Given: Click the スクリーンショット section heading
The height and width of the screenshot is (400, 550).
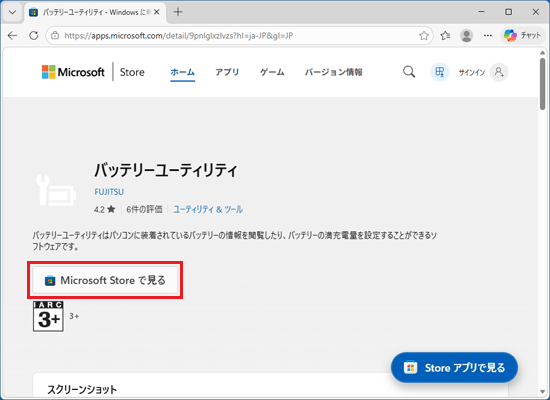Looking at the screenshot, I should [x=82, y=389].
